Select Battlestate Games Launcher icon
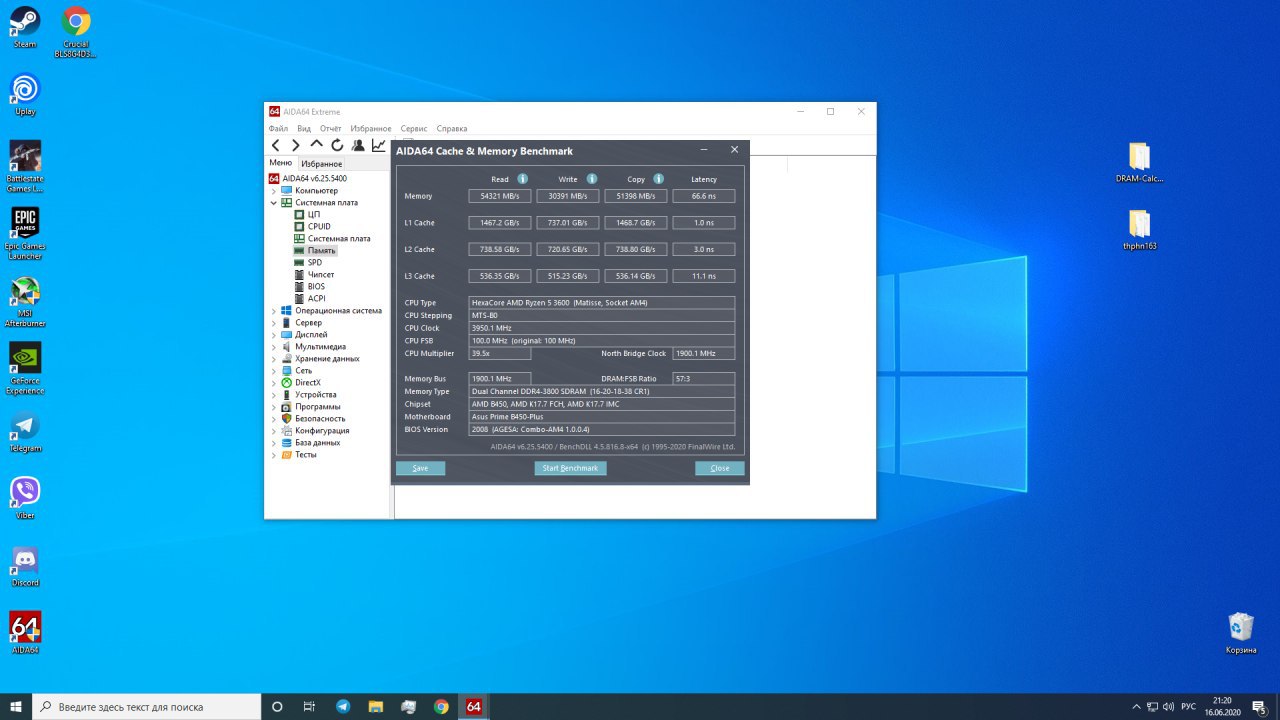The image size is (1280, 720). click(x=25, y=166)
